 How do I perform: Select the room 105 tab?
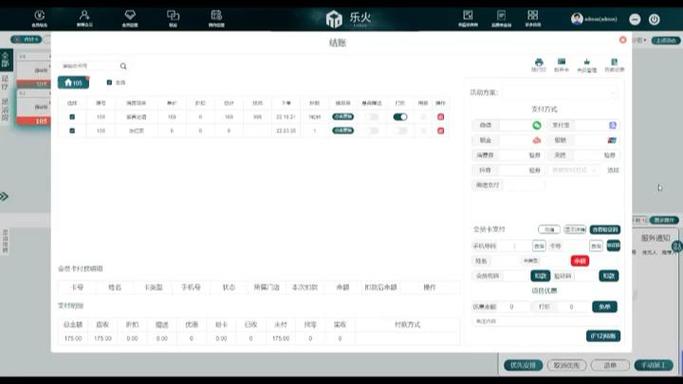tap(73, 82)
